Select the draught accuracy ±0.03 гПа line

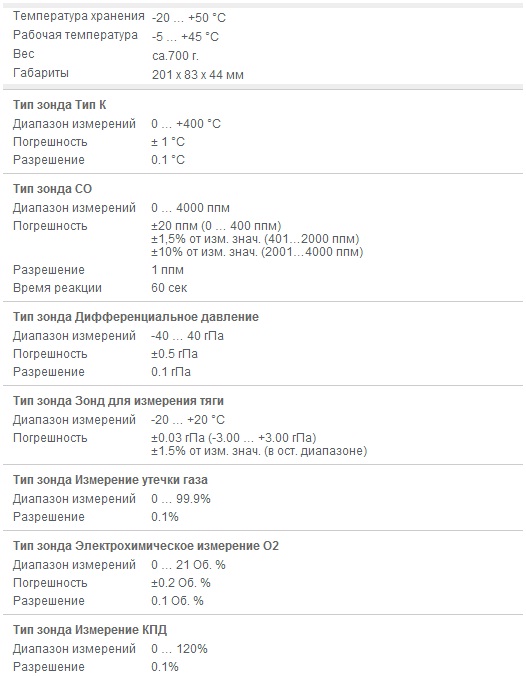coord(234,438)
